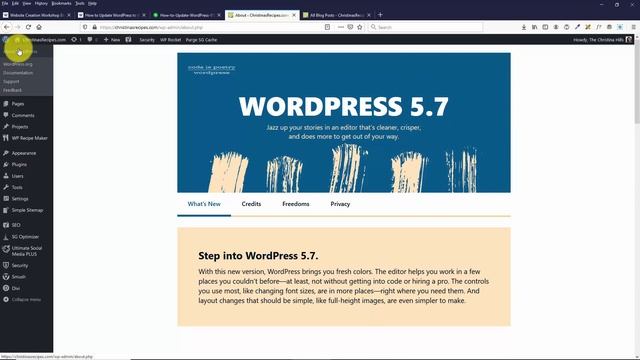The width and height of the screenshot is (640, 360).
Task: Open the Bookmarks menu
Action: pos(61,3)
